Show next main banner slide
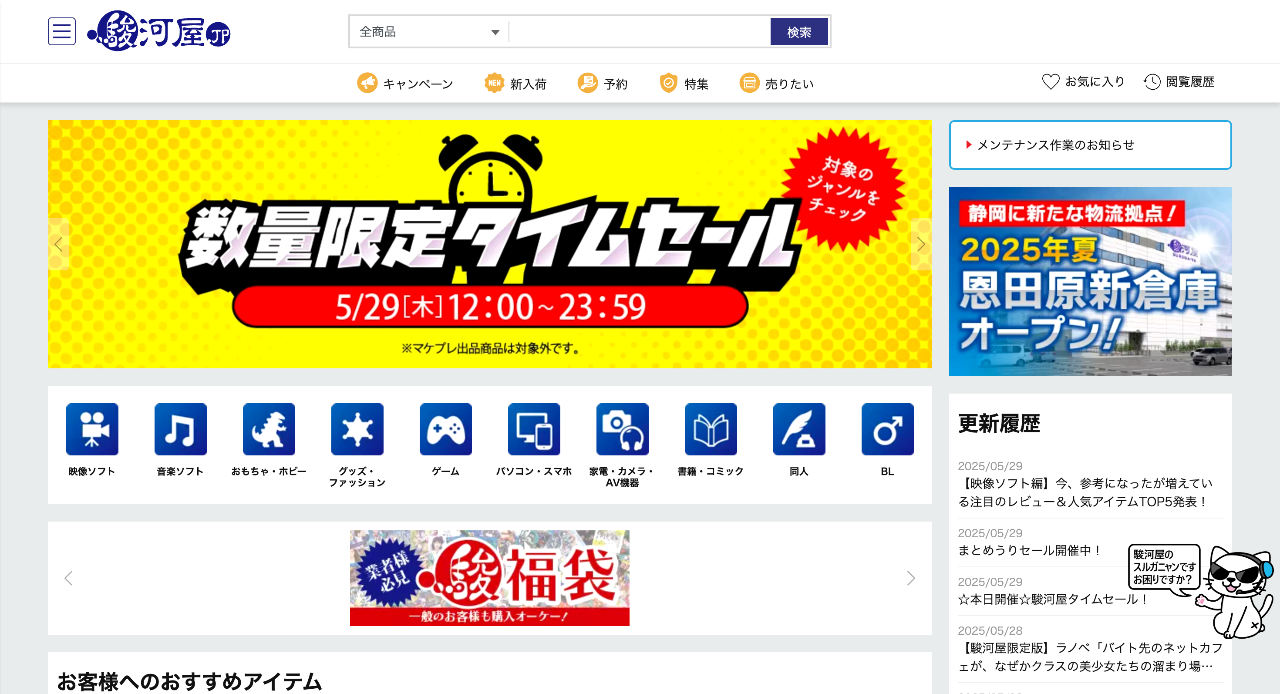The image size is (1280, 694). (921, 243)
